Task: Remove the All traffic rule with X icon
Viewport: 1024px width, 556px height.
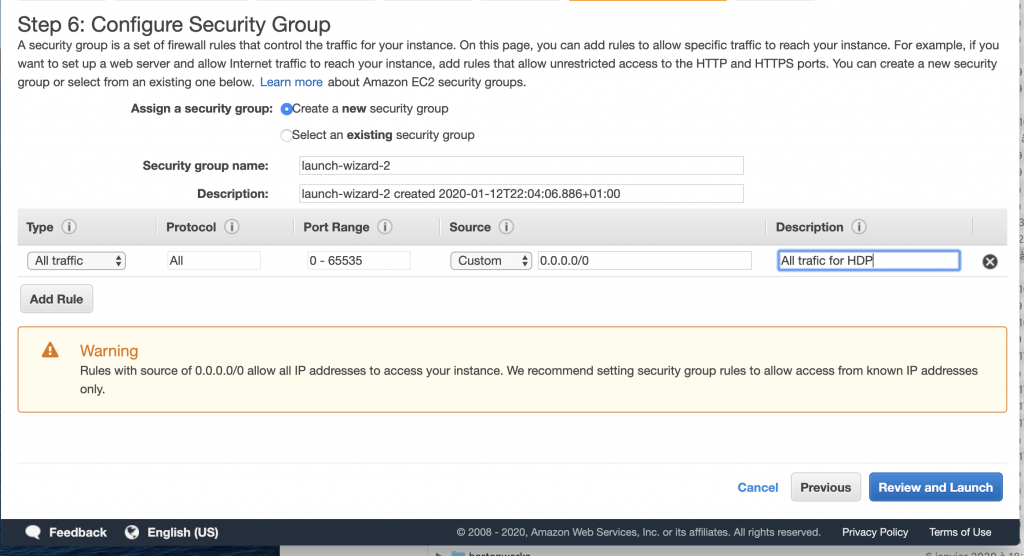Action: click(990, 261)
